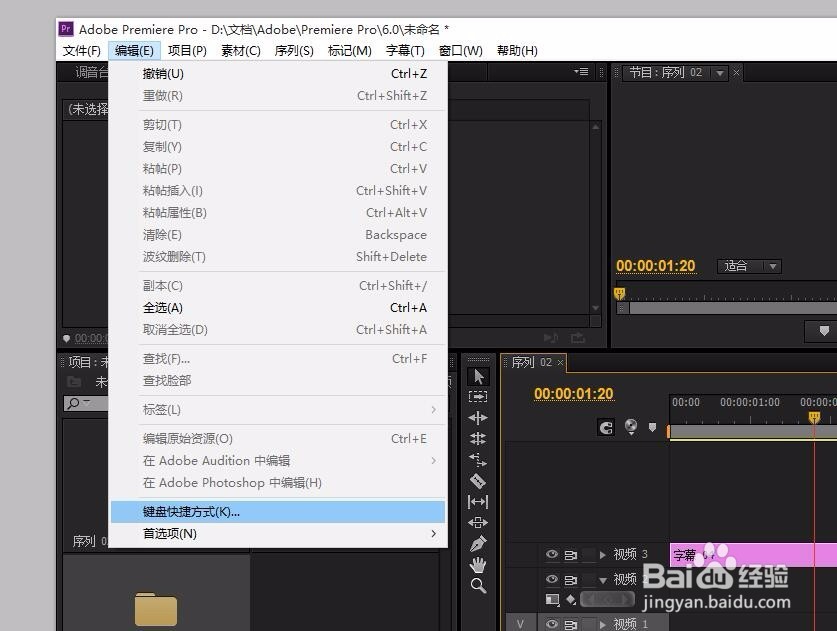837x631 pixels.
Task: Toggle eye visibility for 视频 2 track
Action: click(552, 579)
